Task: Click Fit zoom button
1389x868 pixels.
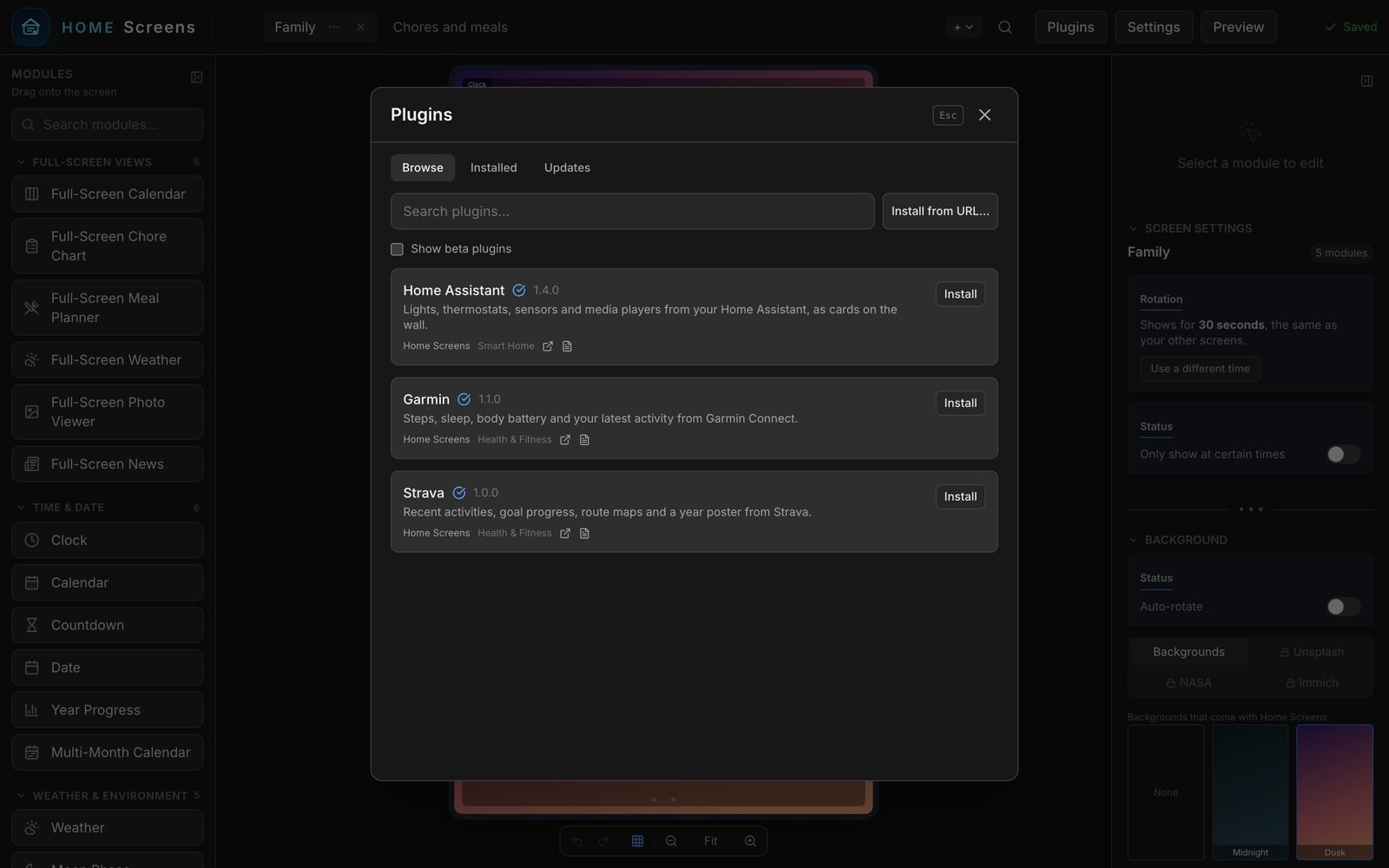Action: coord(710,841)
